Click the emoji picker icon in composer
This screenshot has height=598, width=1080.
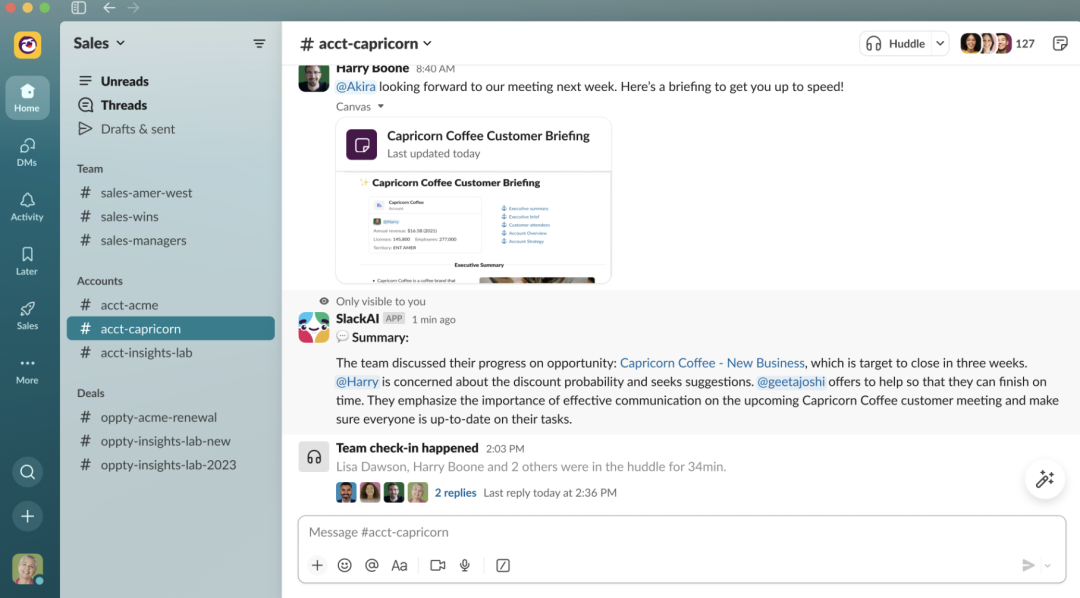(344, 565)
